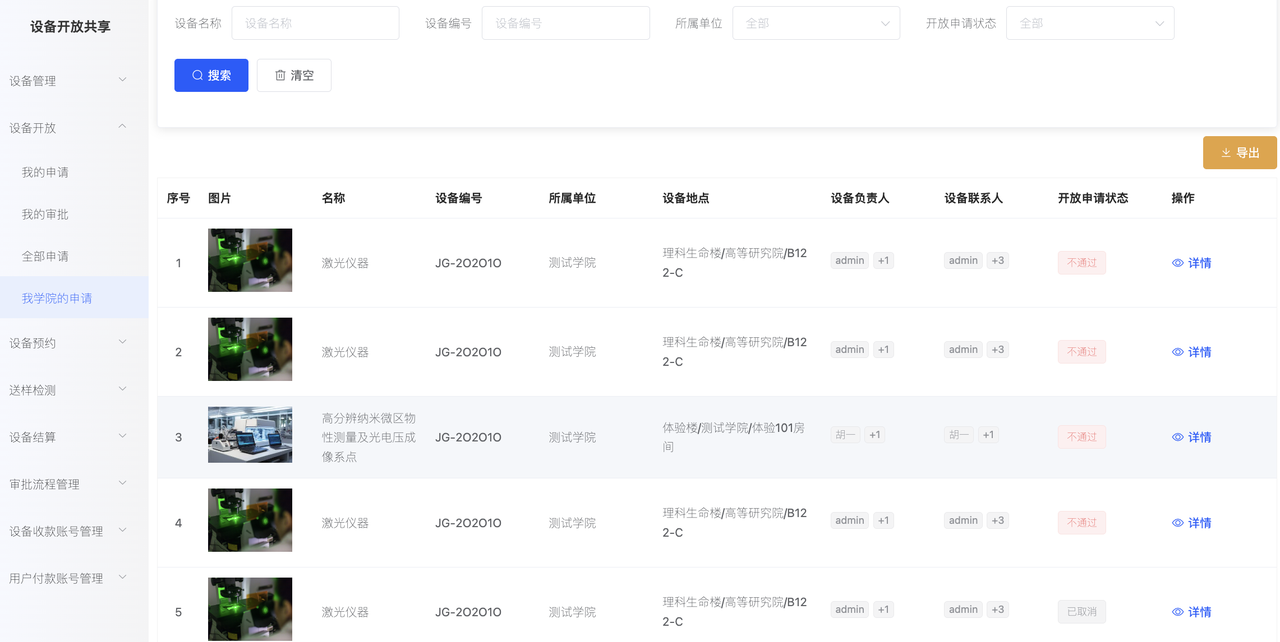Image resolution: width=1280 pixels, height=642 pixels.
Task: Click 激光仪器 name in row 1
Action: (x=345, y=263)
